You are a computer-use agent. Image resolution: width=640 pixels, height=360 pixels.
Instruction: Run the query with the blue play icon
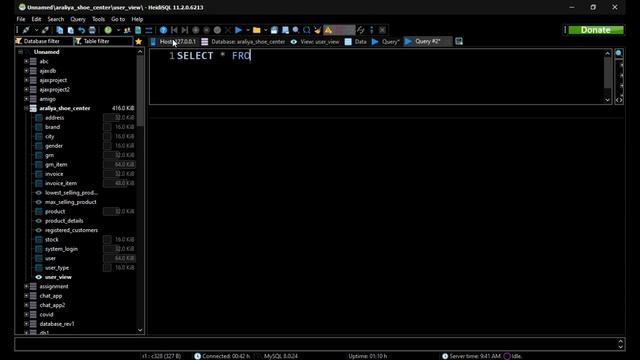(x=239, y=30)
